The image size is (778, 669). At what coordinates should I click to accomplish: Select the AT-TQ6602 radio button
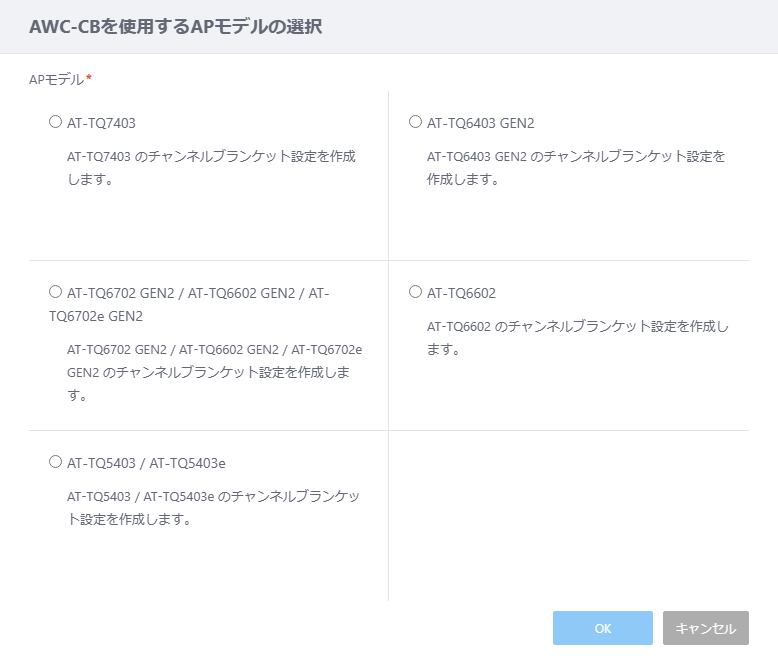click(x=415, y=292)
